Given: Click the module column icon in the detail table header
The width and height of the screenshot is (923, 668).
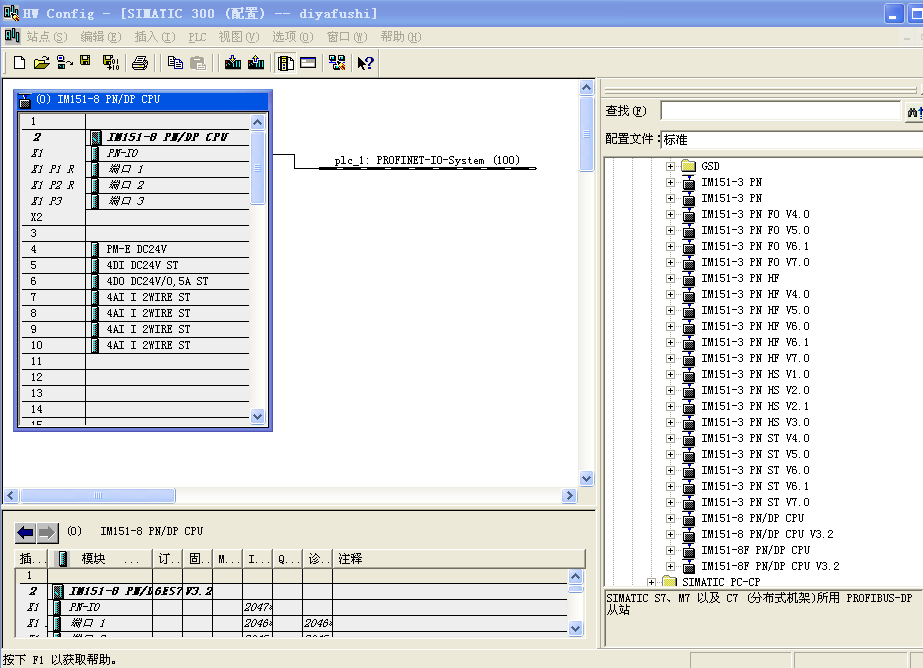Looking at the screenshot, I should click(x=62, y=559).
